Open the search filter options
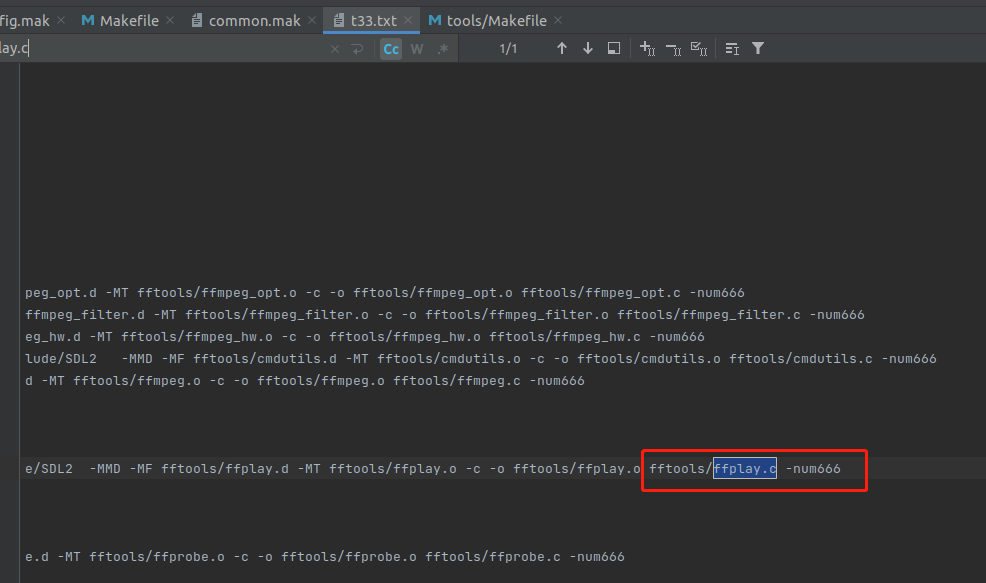The image size is (986, 583). pos(758,48)
